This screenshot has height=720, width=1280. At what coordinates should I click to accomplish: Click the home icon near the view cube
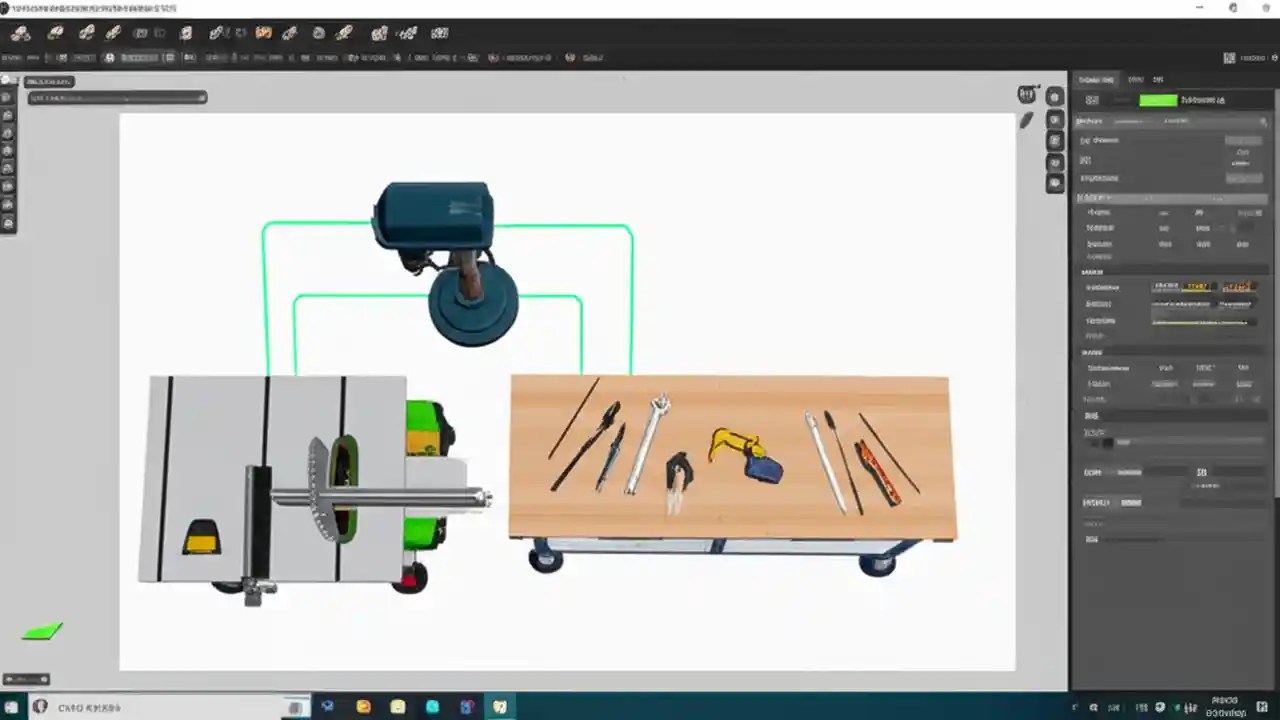point(1054,96)
